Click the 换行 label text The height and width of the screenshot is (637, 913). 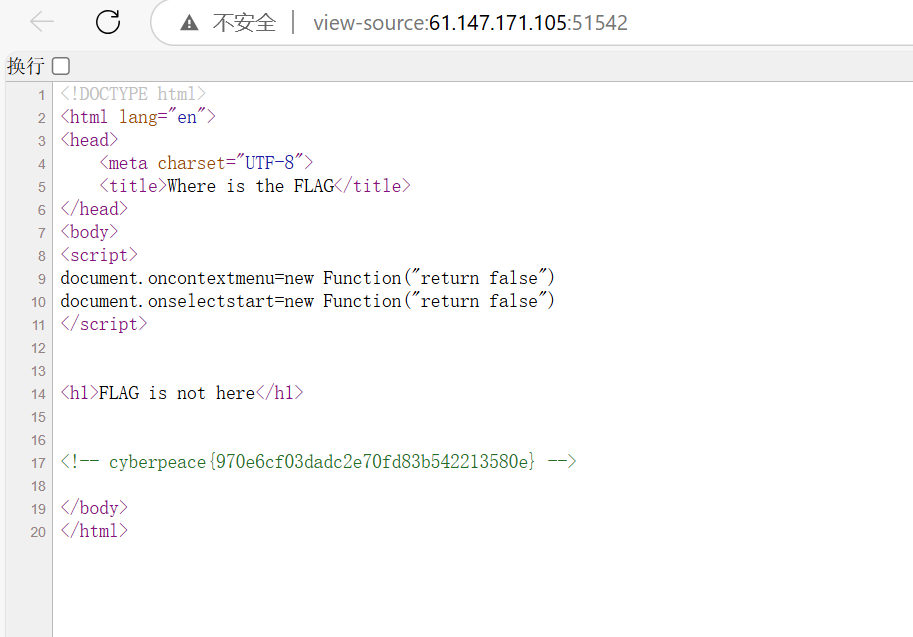(x=26, y=66)
